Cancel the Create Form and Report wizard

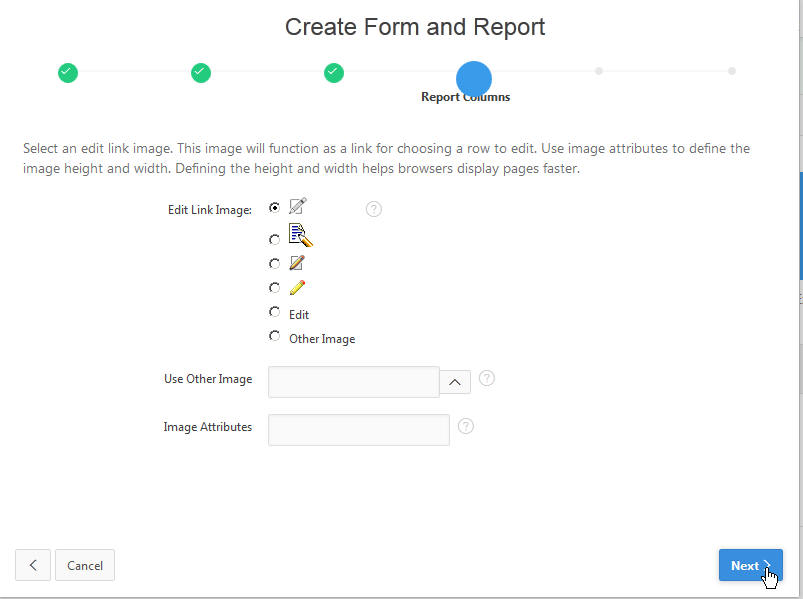(85, 565)
